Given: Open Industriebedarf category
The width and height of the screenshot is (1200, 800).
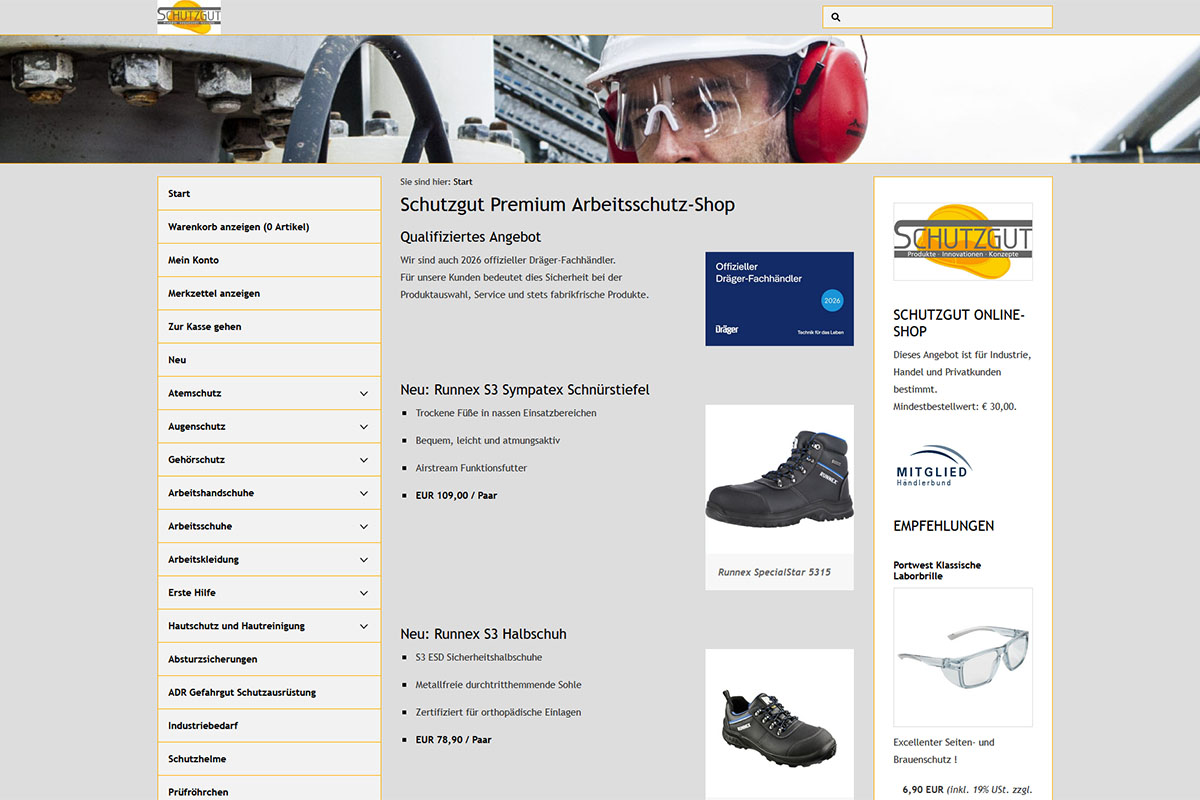Looking at the screenshot, I should 269,725.
